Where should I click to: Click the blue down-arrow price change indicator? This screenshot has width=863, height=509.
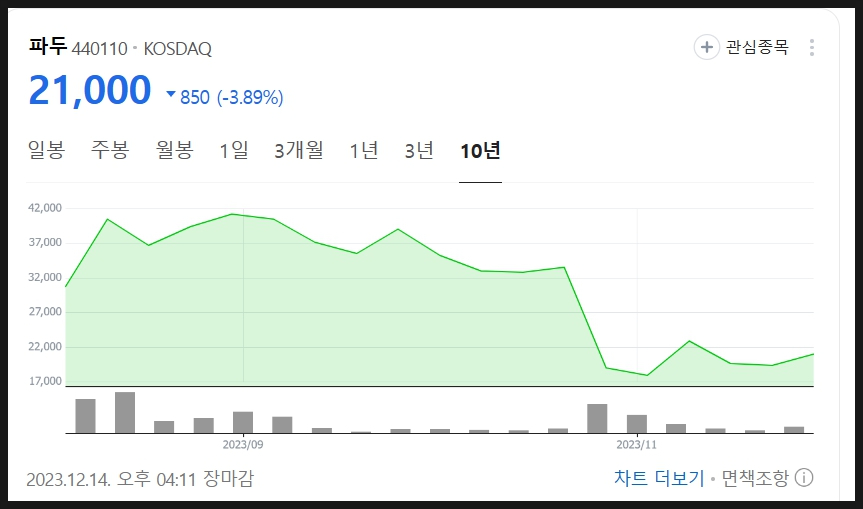coord(171,94)
